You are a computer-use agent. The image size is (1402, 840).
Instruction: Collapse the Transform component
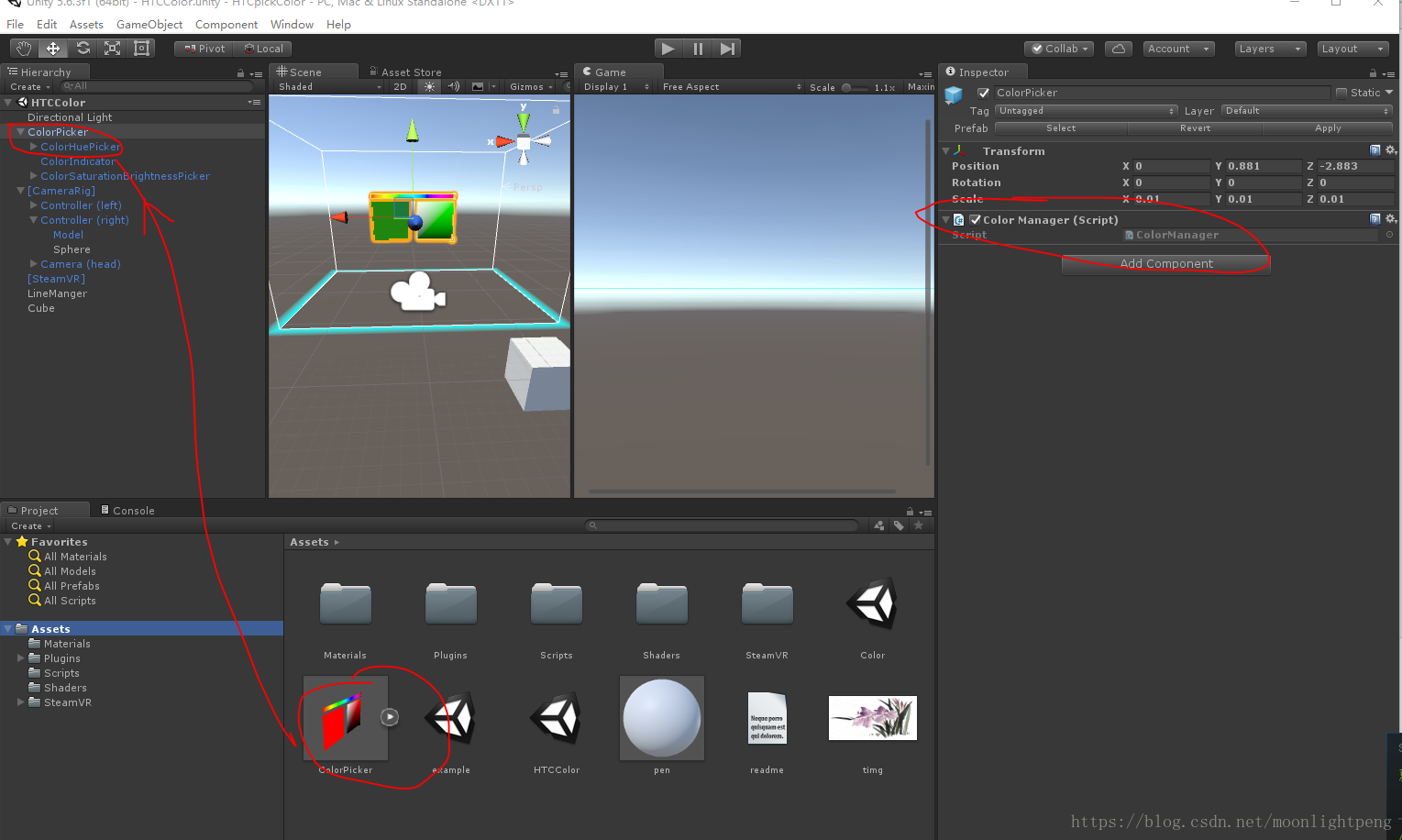(945, 150)
